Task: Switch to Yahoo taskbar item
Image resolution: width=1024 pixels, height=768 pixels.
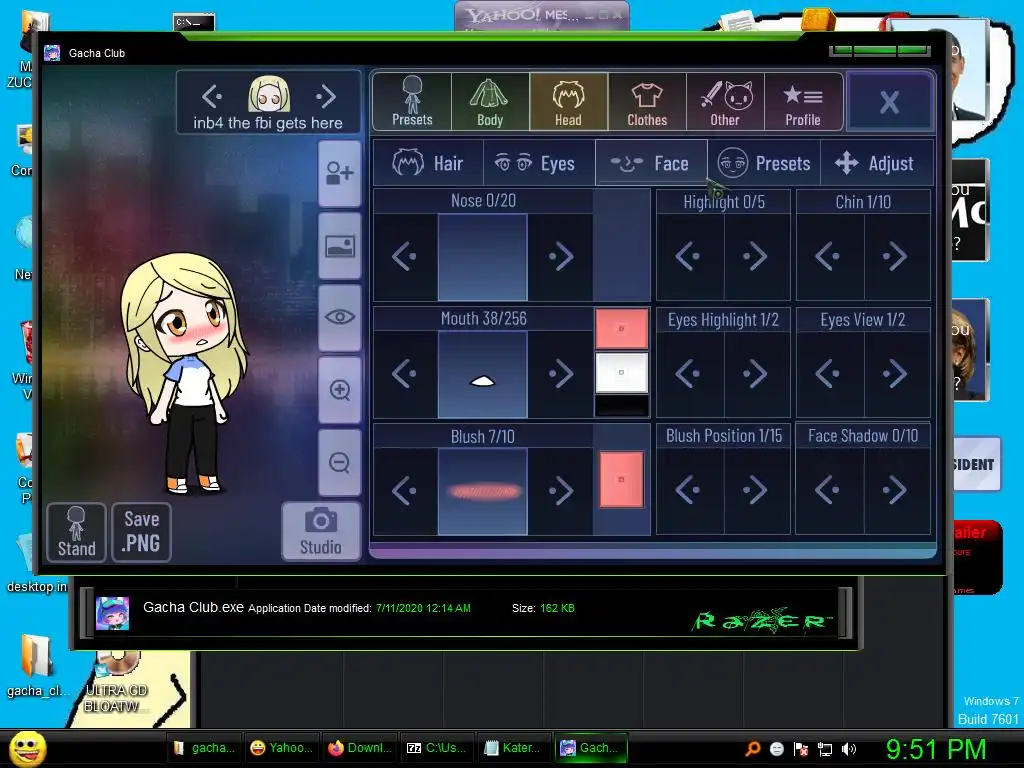Action: pos(282,748)
